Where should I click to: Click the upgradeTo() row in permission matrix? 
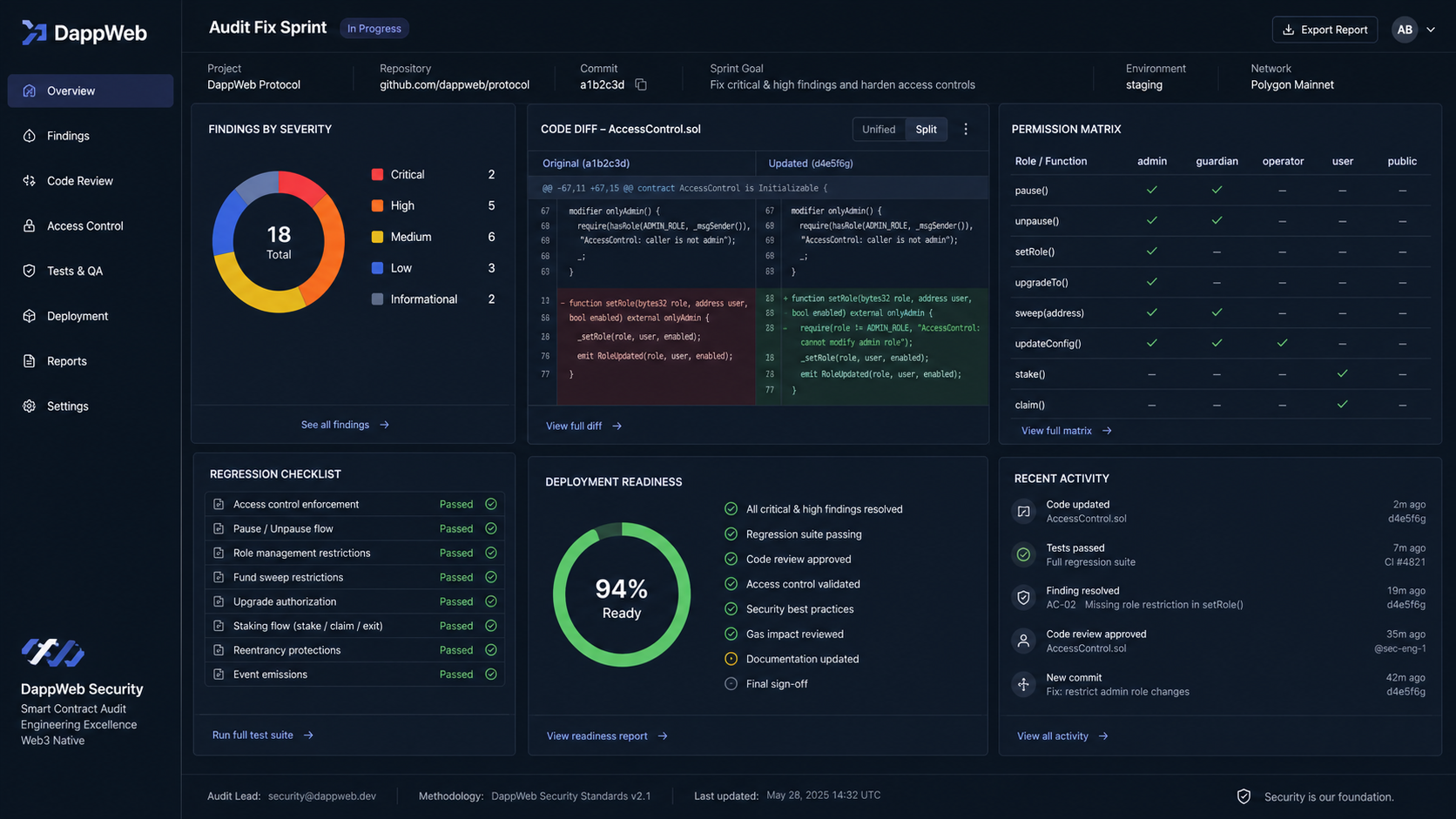1220,282
